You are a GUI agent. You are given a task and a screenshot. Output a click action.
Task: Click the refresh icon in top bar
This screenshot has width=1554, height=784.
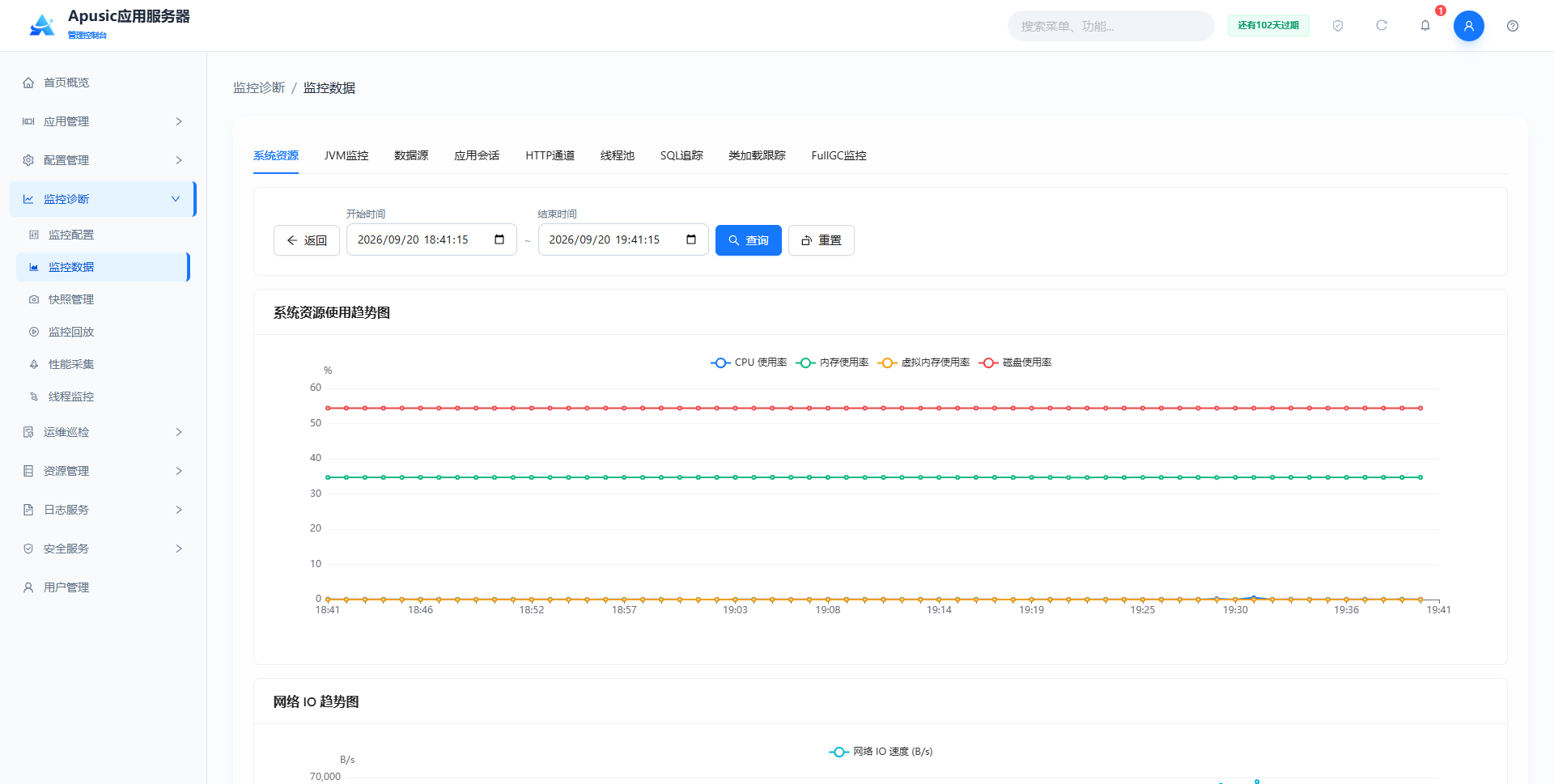point(1382,26)
